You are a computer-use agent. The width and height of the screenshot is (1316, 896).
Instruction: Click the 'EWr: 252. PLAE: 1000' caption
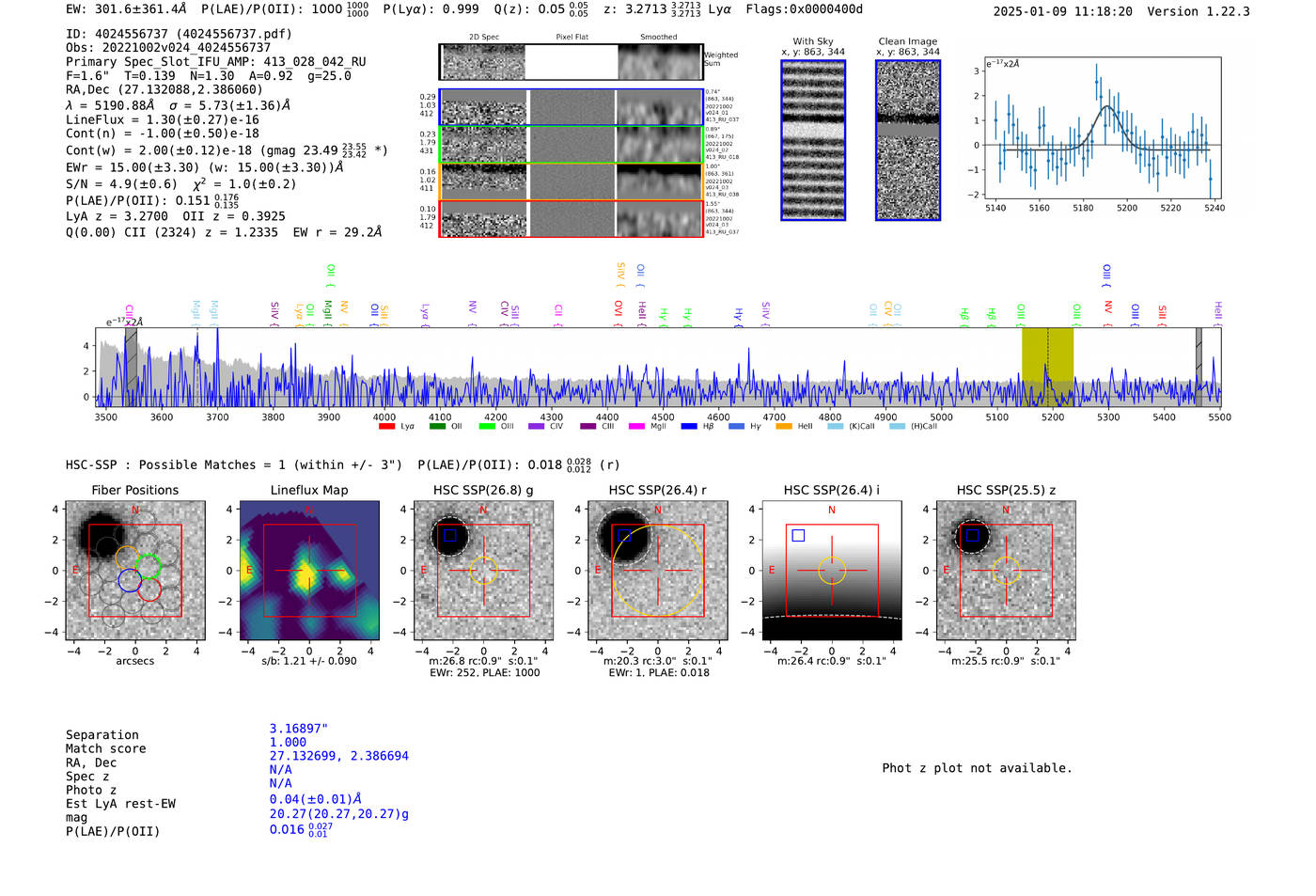coord(485,673)
